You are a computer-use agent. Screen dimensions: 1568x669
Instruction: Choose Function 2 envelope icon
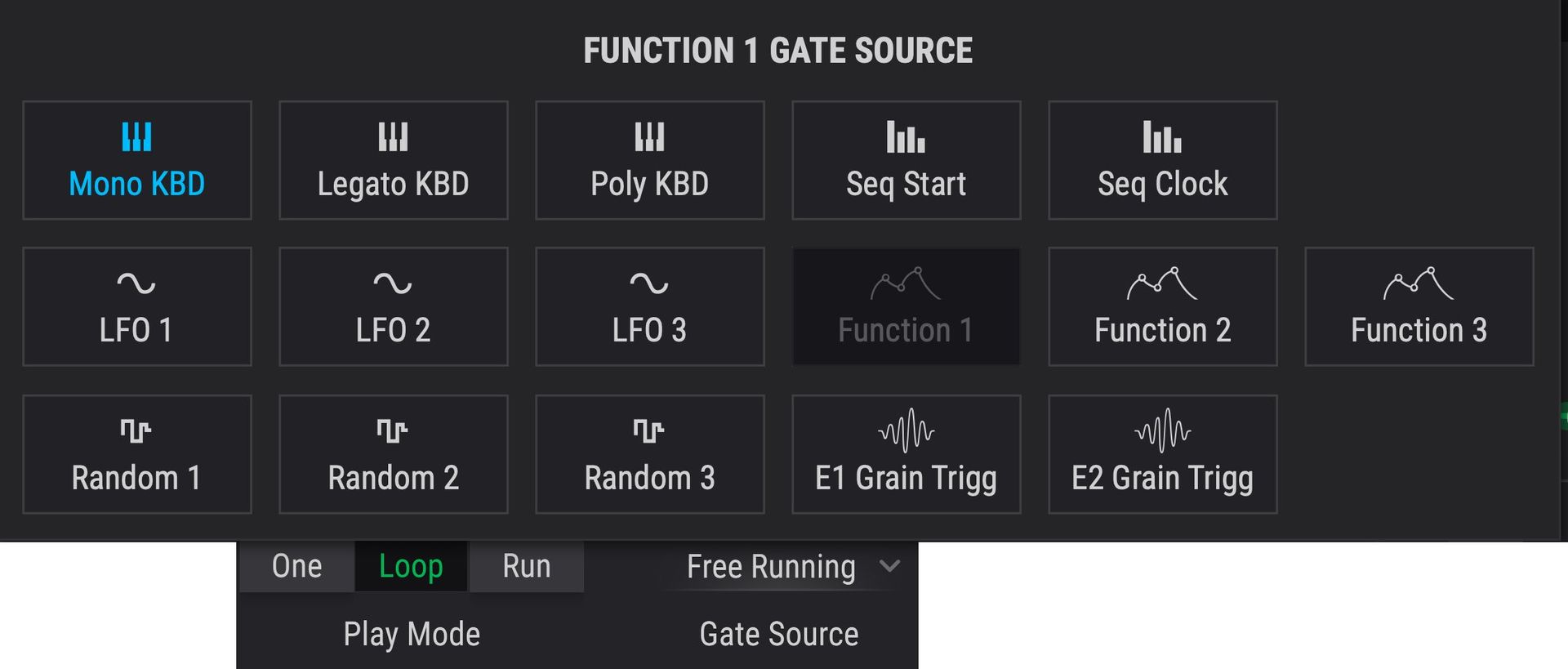[1162, 283]
